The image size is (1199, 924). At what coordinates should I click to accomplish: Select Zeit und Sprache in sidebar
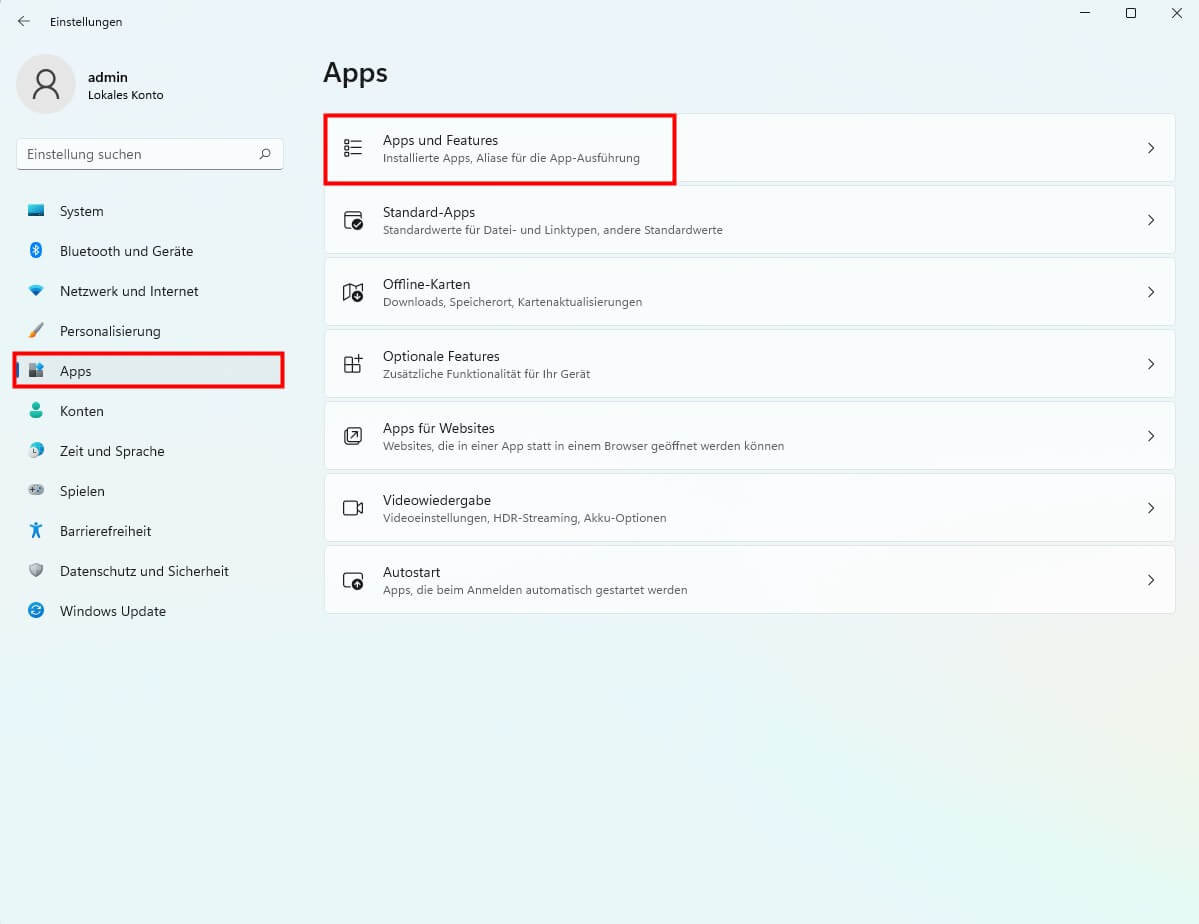pyautogui.click(x=111, y=451)
